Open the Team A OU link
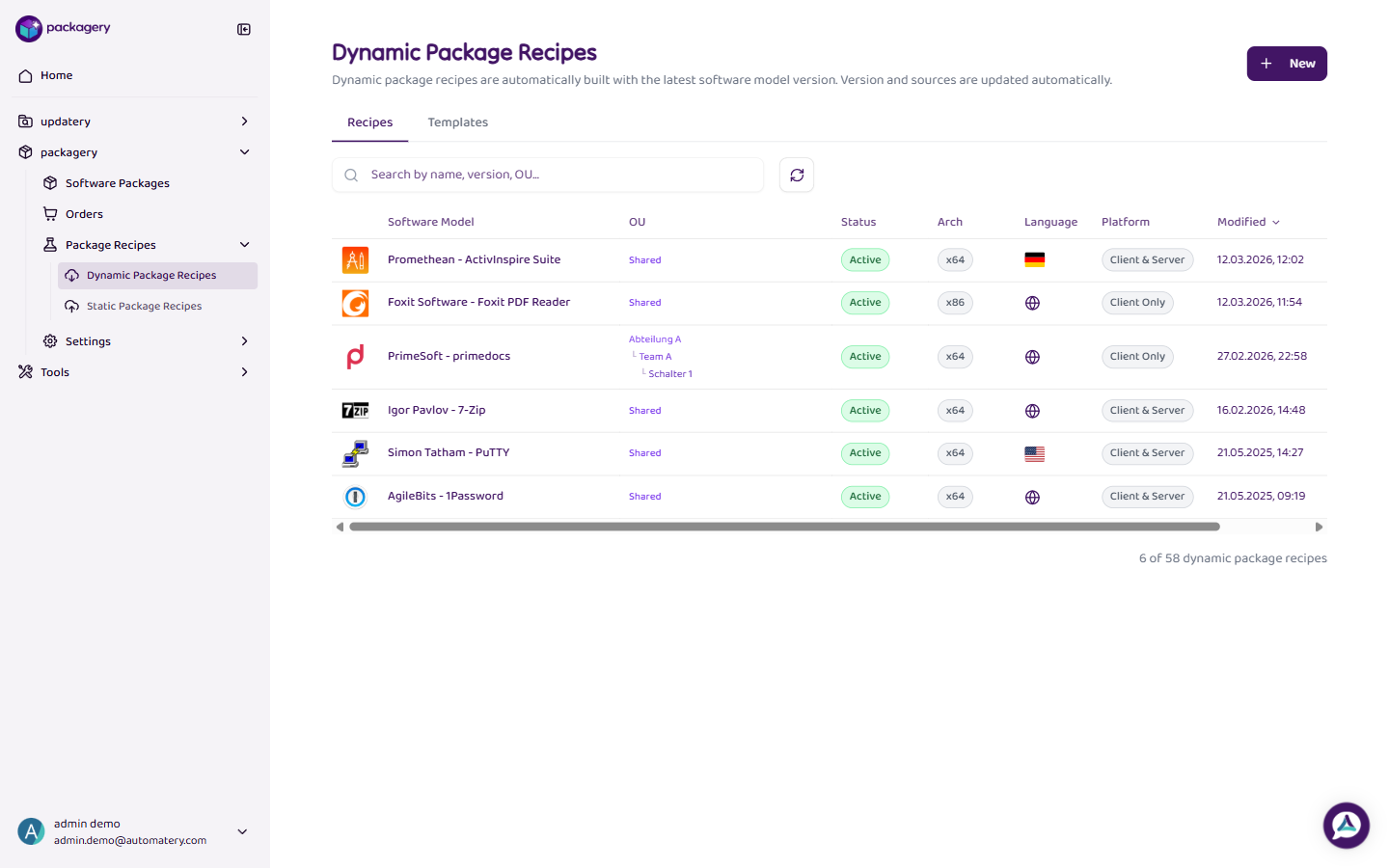This screenshot has width=1389, height=868. pos(655,356)
